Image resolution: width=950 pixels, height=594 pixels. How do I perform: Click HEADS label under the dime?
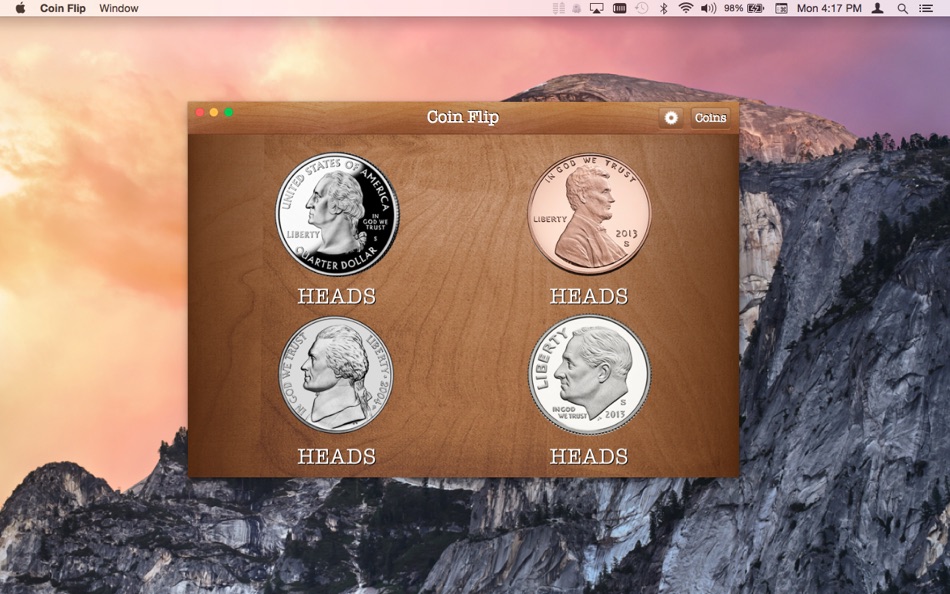click(589, 456)
